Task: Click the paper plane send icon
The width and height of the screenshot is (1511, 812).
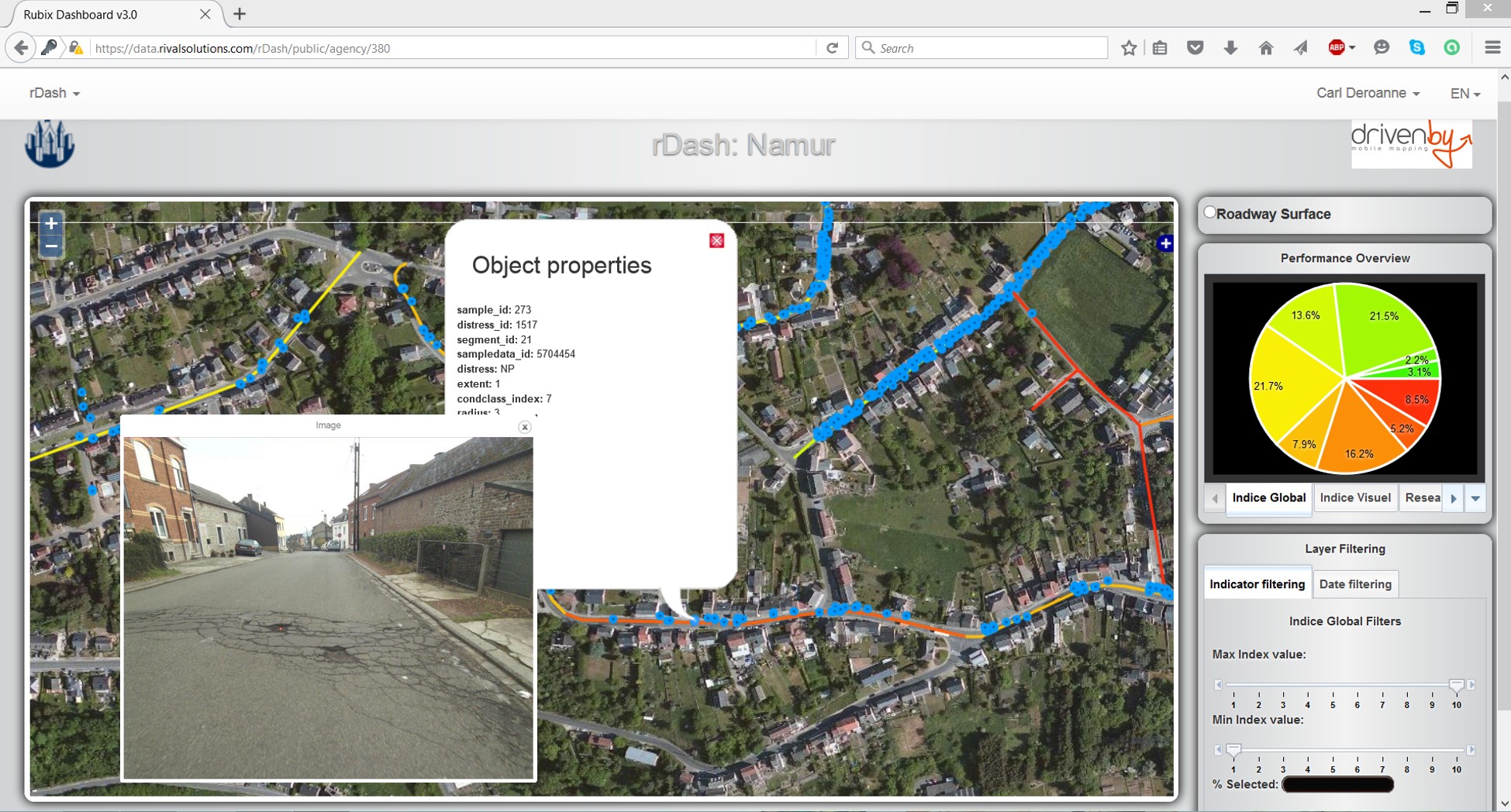Action: tap(1301, 48)
